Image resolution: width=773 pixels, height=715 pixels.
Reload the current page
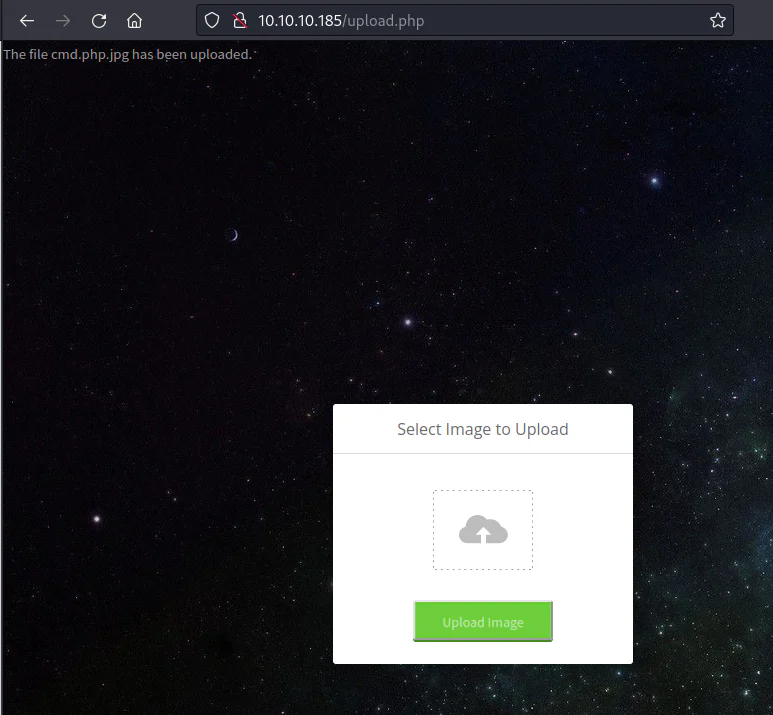(x=99, y=21)
